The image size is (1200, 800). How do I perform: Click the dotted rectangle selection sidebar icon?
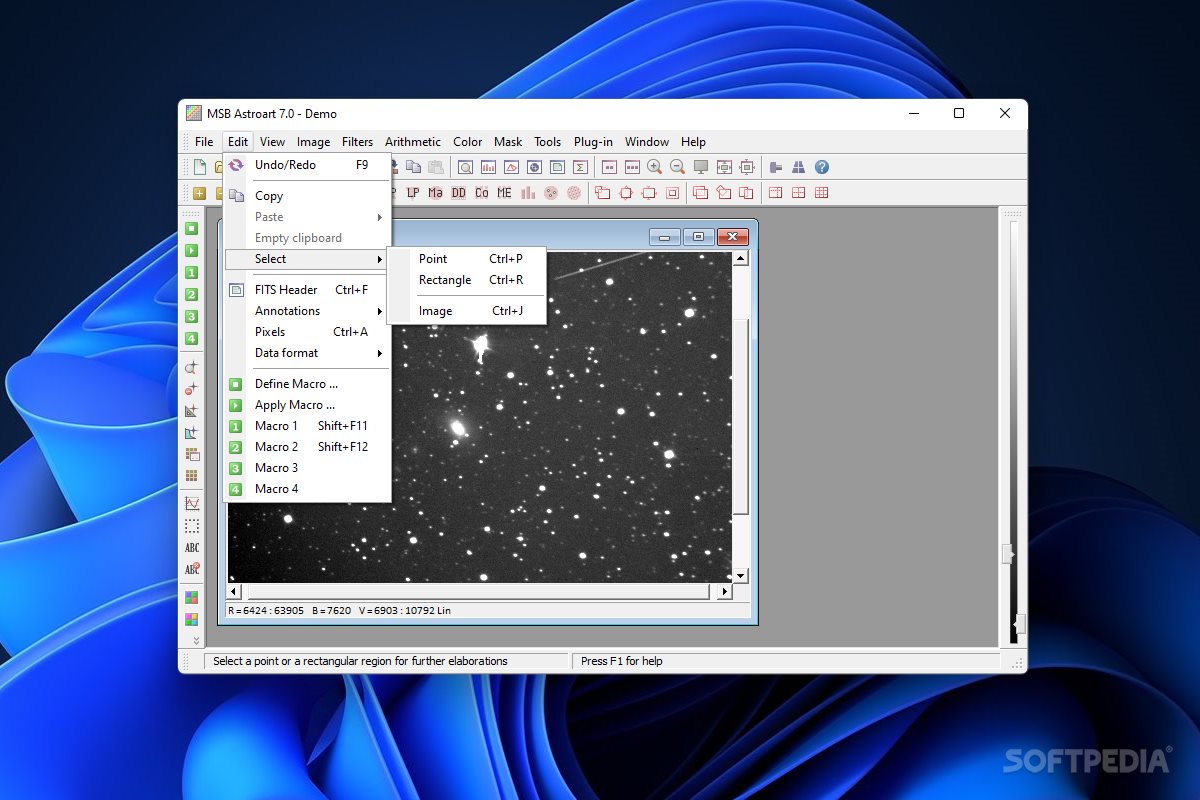coord(191,526)
